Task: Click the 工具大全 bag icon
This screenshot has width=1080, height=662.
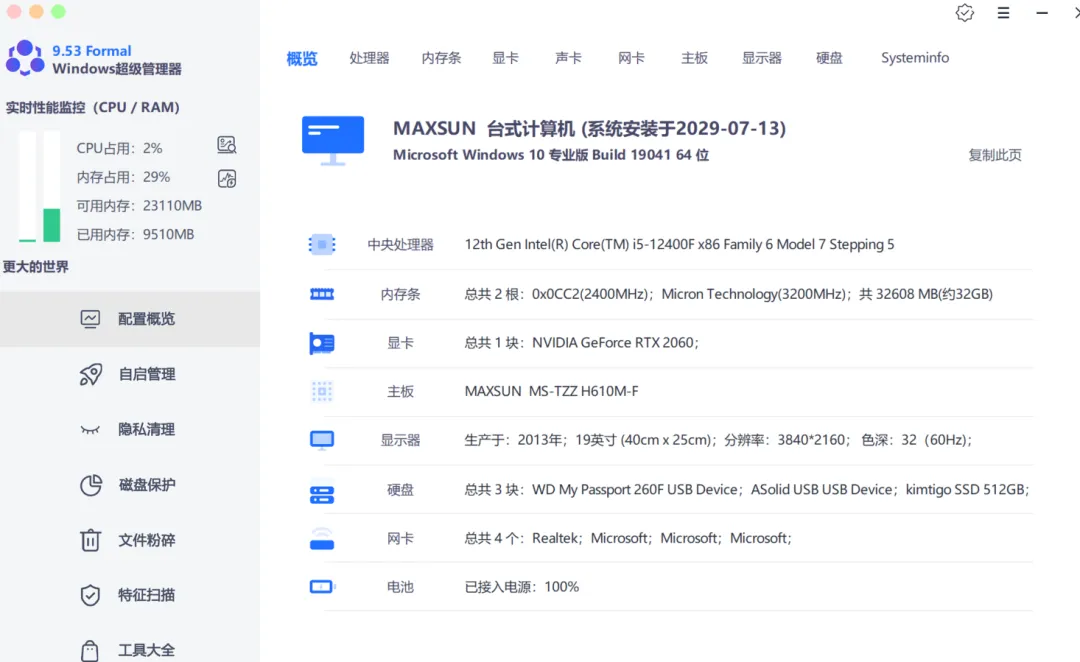Action: pos(90,650)
